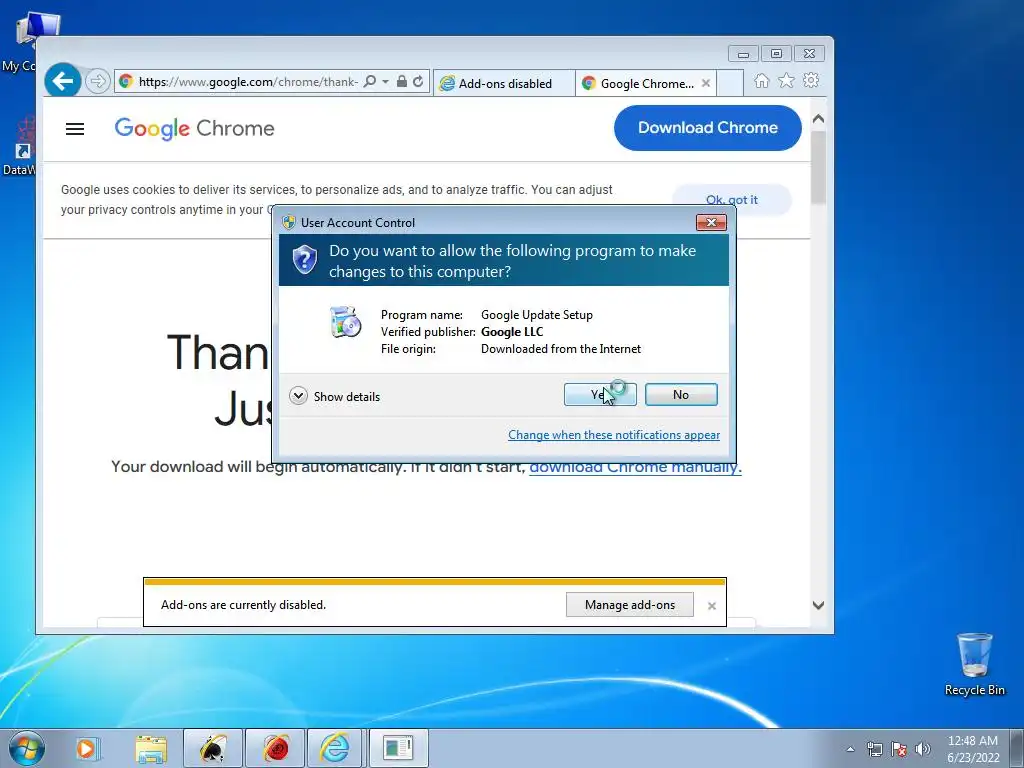Image resolution: width=1024 pixels, height=768 pixels.
Task: Click the address bar URL field
Action: 248,82
